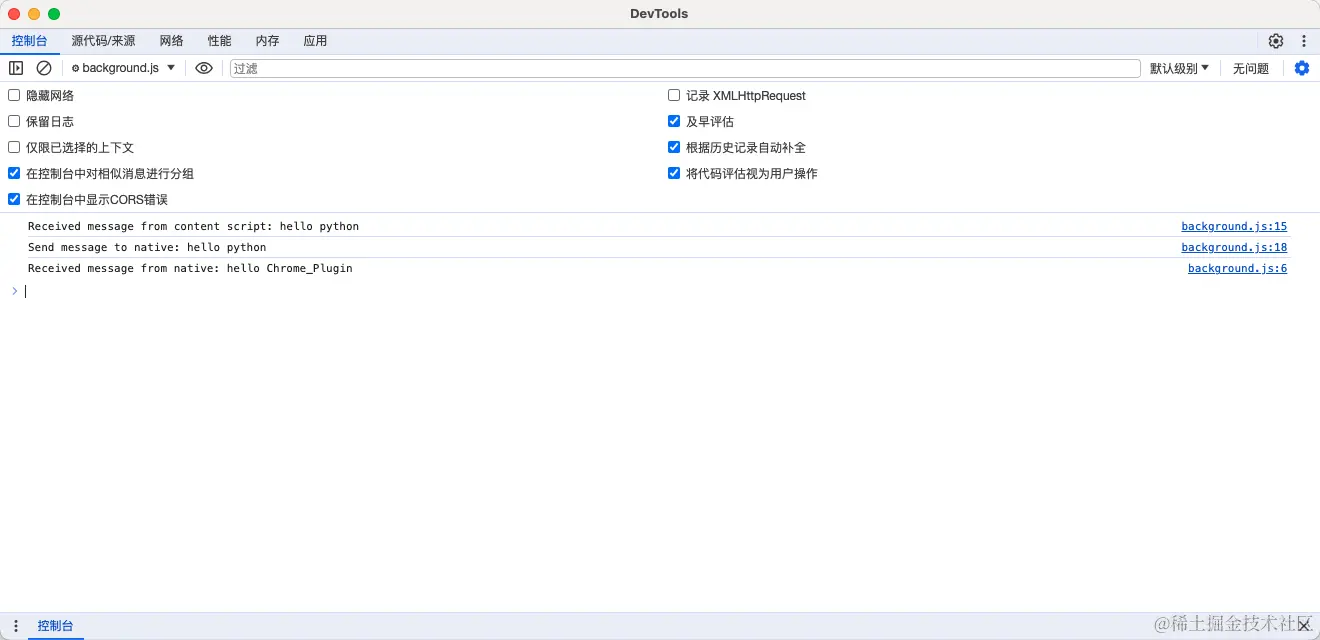The height and width of the screenshot is (640, 1320).
Task: Open the drawer three-dot menu at bottom left
Action: click(x=16, y=626)
